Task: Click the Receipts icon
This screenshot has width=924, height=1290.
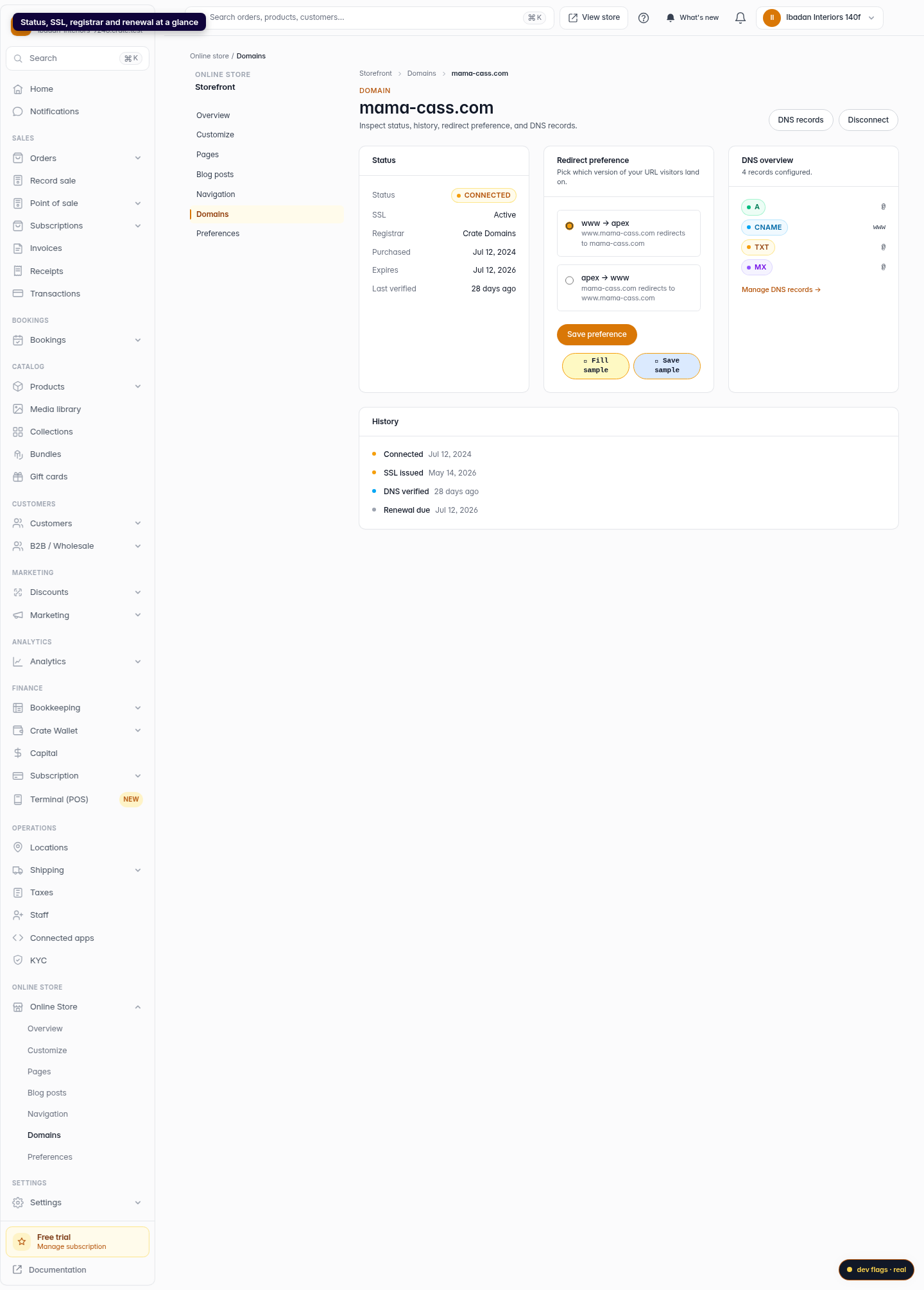Action: click(18, 271)
